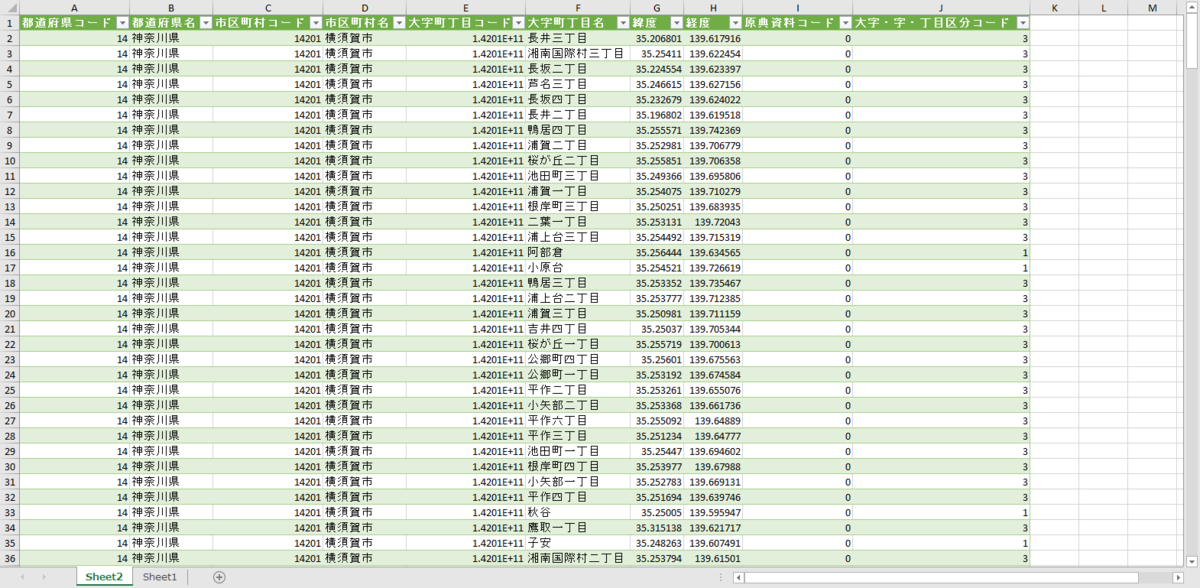Select the Sheet2 tab
This screenshot has height=588, width=1200.
104,577
